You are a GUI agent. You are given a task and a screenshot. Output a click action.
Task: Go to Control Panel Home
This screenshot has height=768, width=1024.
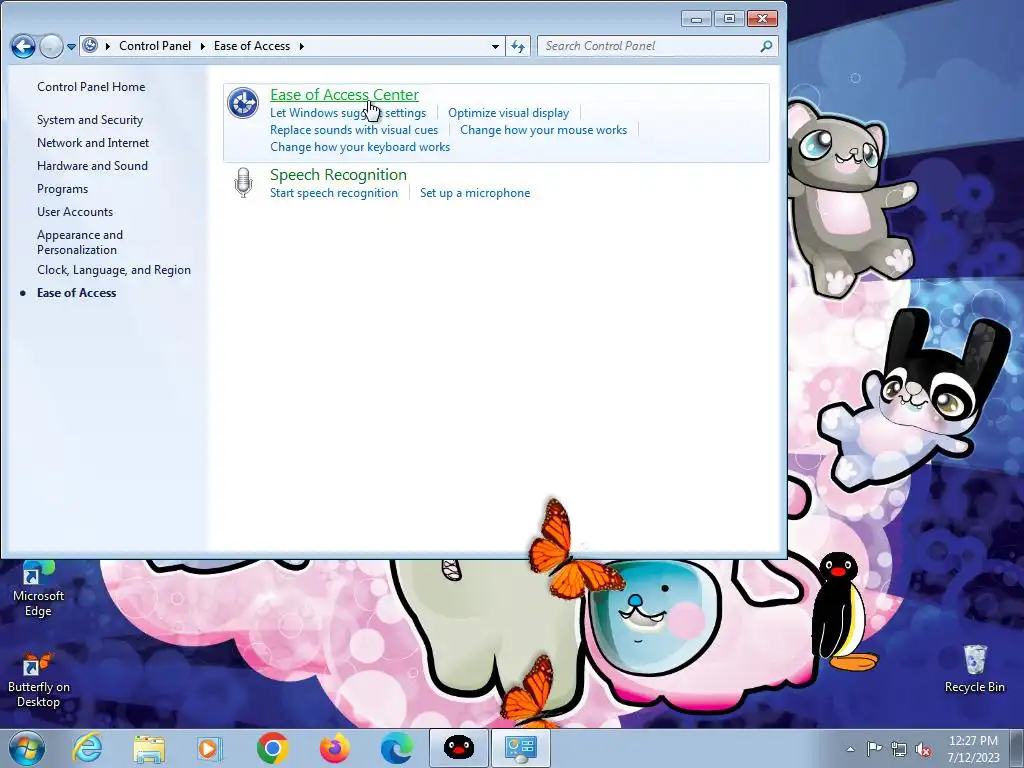pyautogui.click(x=91, y=87)
